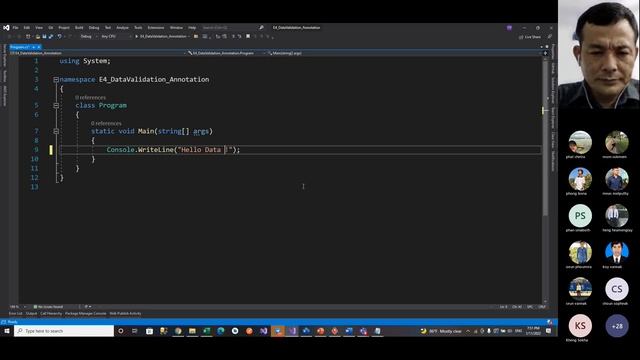Click the Cortana circle taskbar icon
Viewport: 640px width, 360px height.
120,331
